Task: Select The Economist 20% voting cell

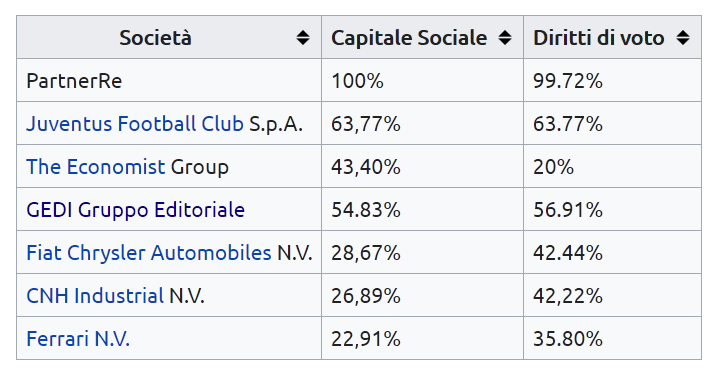Action: pos(612,166)
